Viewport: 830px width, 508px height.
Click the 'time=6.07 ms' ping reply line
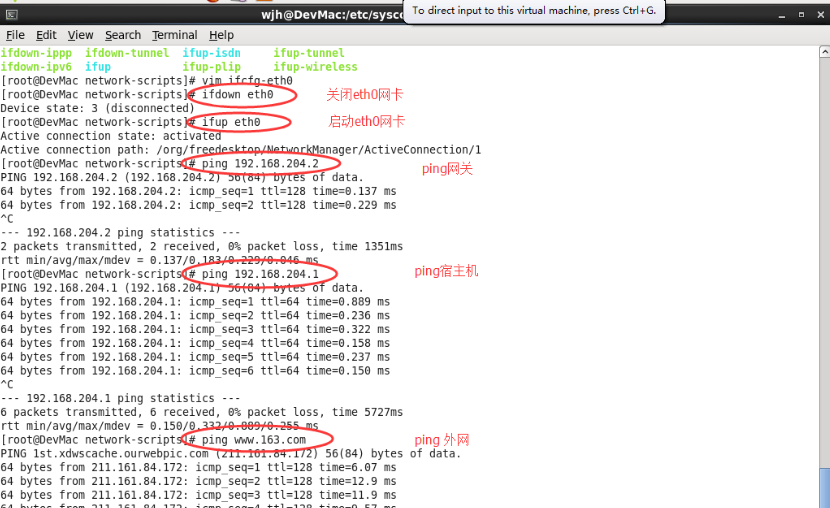pos(198,467)
